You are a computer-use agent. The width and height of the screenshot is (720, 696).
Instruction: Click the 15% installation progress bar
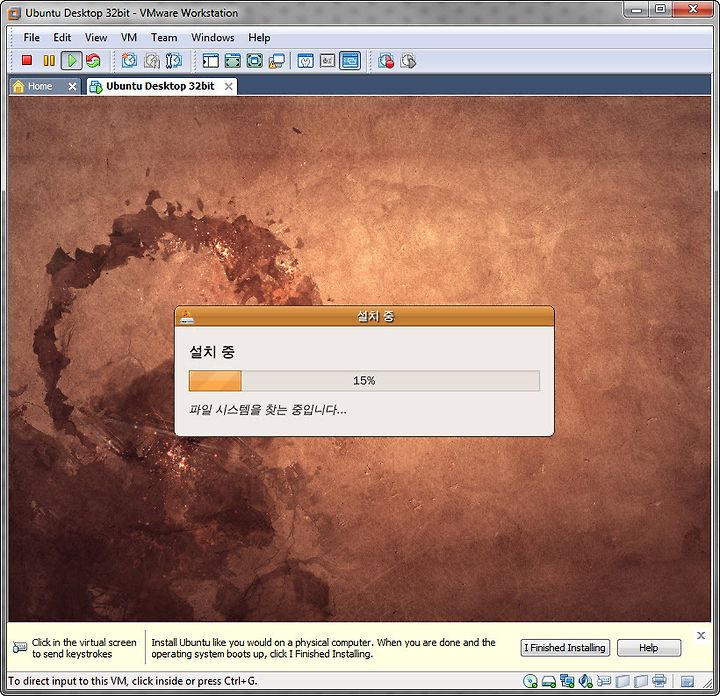[364, 381]
